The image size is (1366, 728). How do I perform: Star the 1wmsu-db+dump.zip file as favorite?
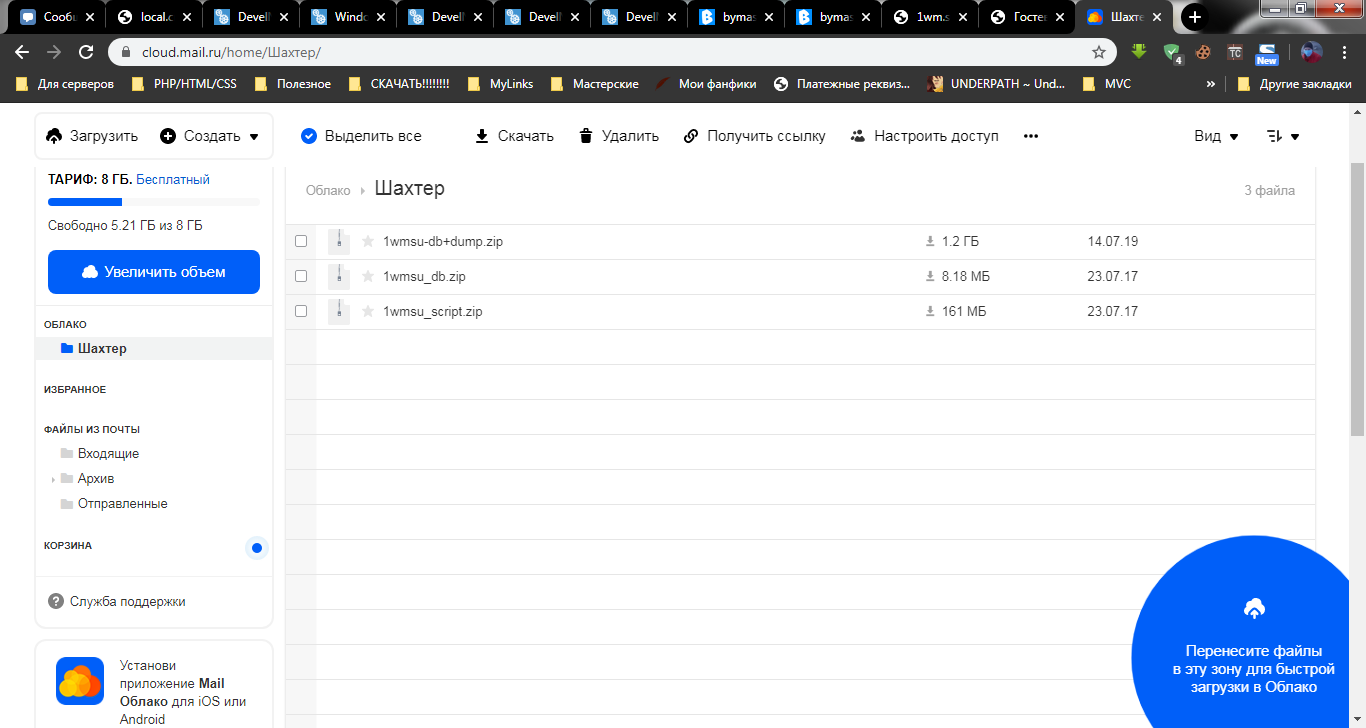[x=368, y=242]
